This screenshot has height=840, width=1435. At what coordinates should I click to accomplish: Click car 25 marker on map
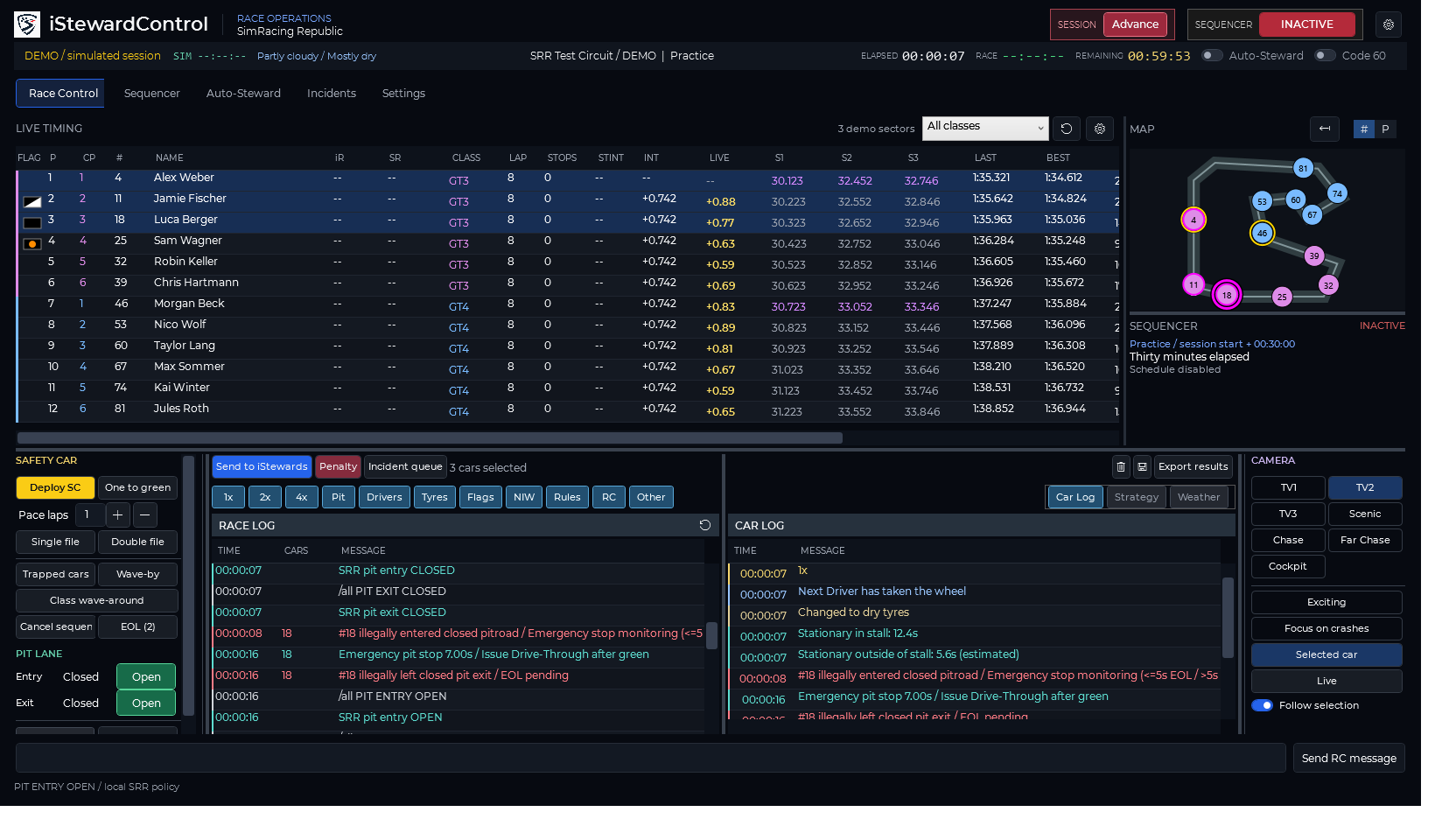click(x=1282, y=297)
